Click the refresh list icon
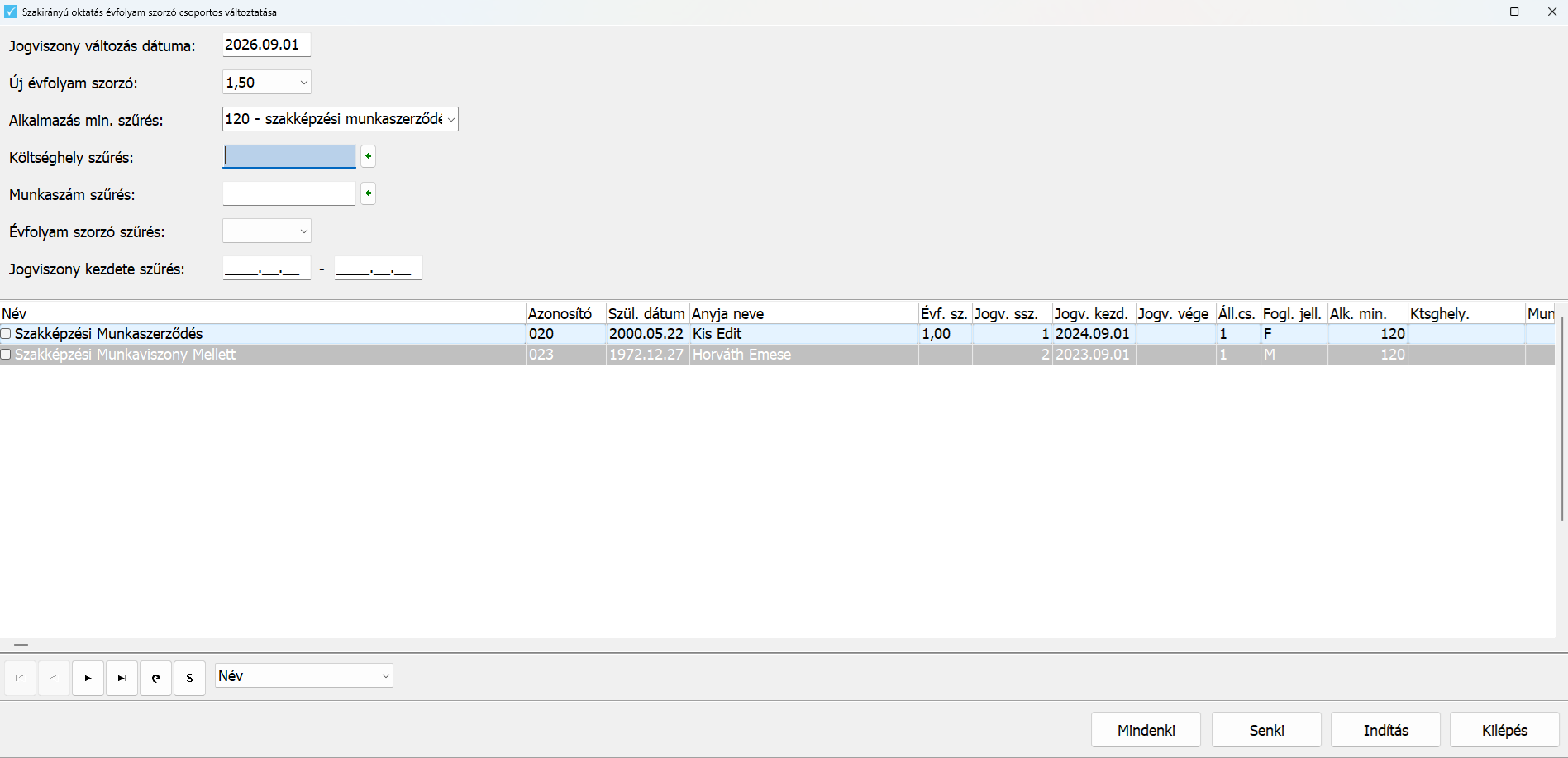The image size is (1568, 758). pyautogui.click(x=155, y=678)
